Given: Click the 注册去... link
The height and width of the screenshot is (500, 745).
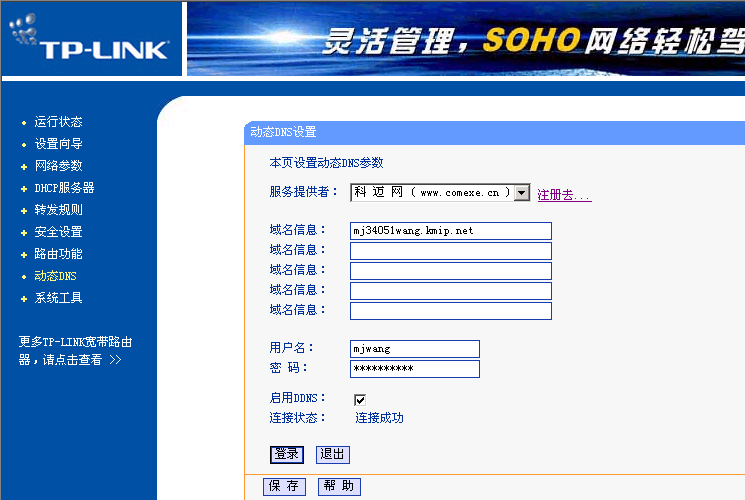Looking at the screenshot, I should tap(564, 196).
